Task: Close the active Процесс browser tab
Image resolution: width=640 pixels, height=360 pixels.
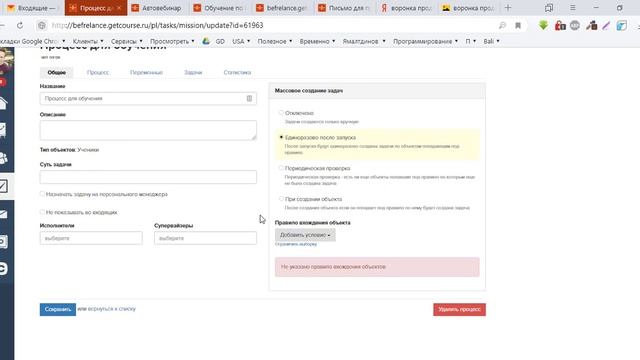Action: pyautogui.click(x=119, y=8)
